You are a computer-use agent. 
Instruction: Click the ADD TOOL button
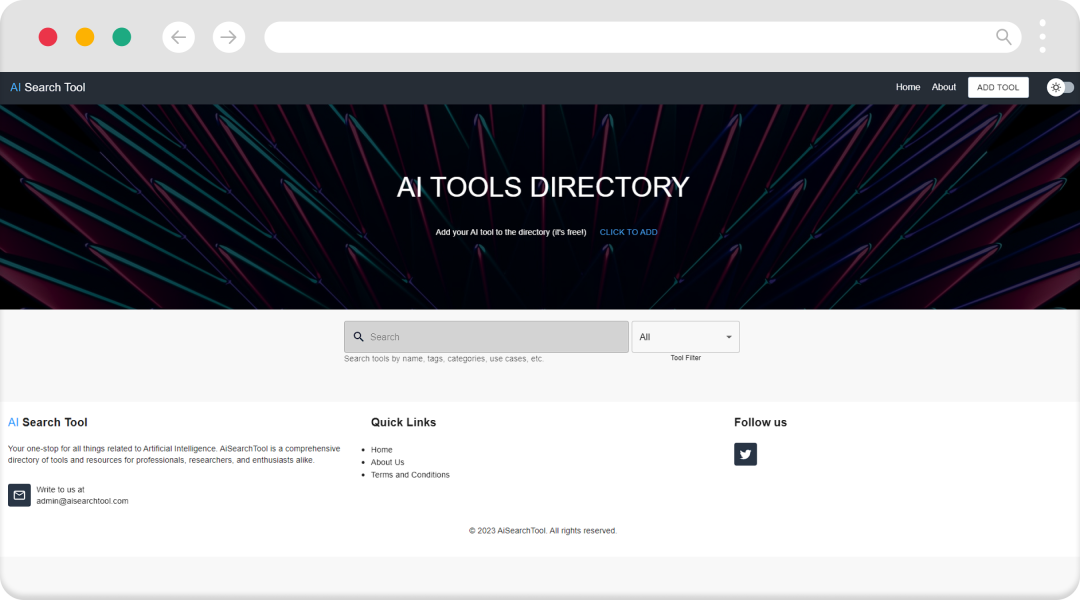pos(998,87)
